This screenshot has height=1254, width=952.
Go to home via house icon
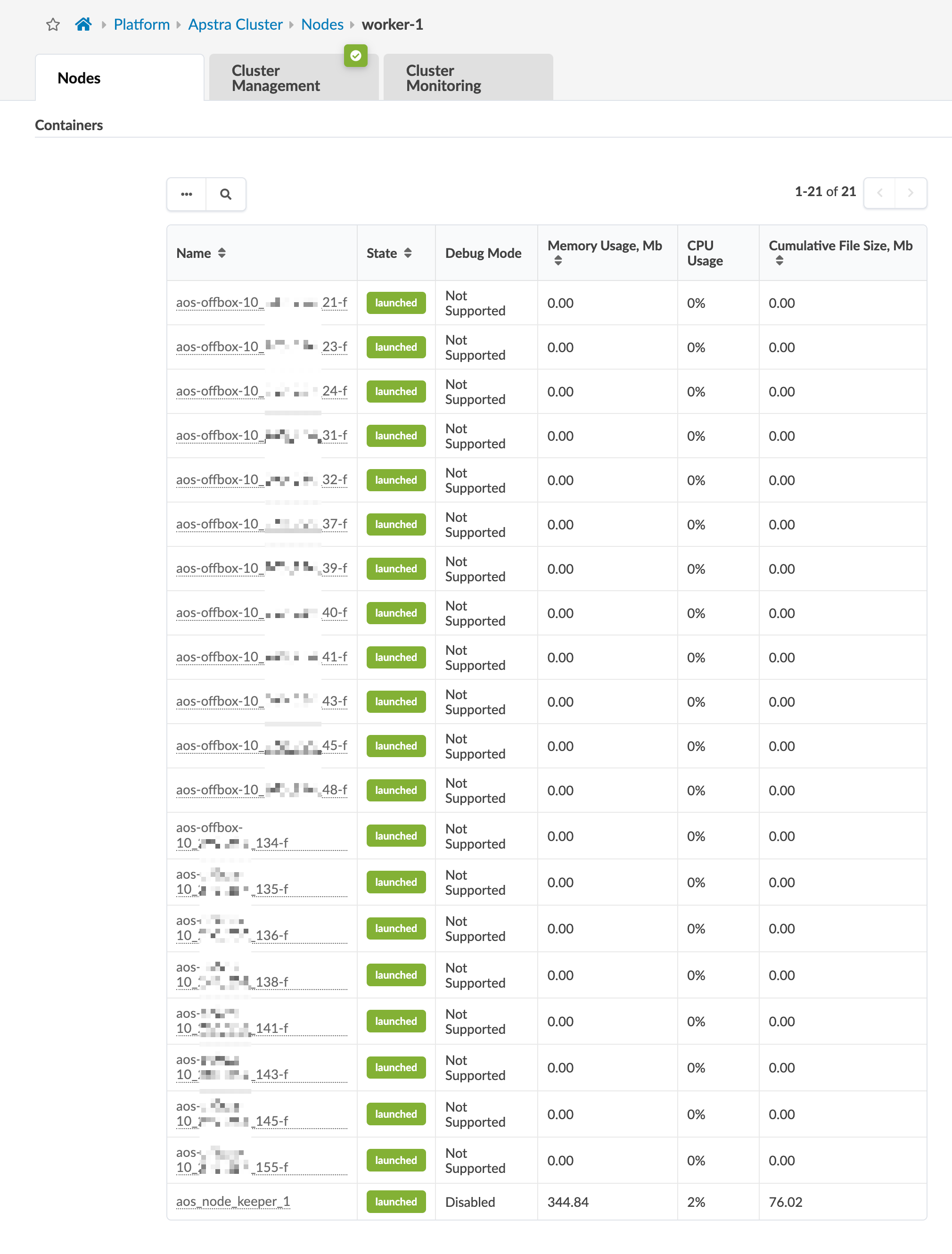pos(83,25)
